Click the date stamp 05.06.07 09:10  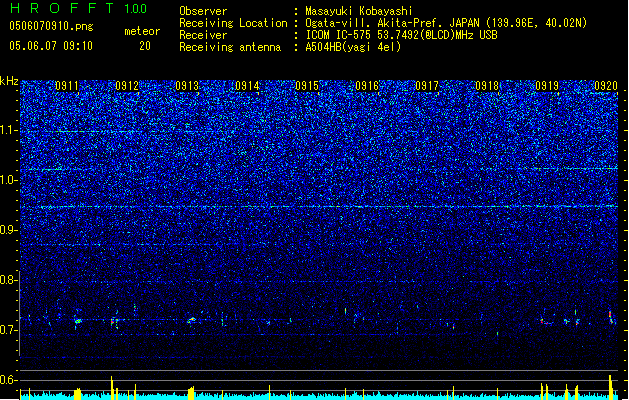[51, 46]
